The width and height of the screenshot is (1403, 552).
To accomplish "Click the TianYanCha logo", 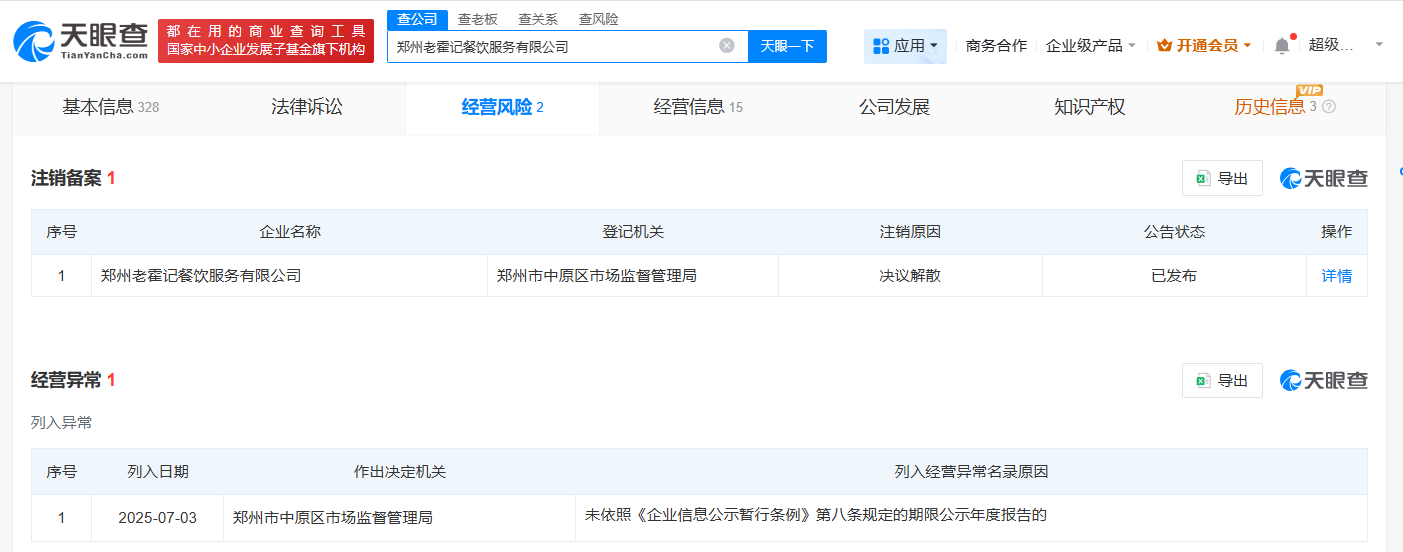I will [80, 41].
